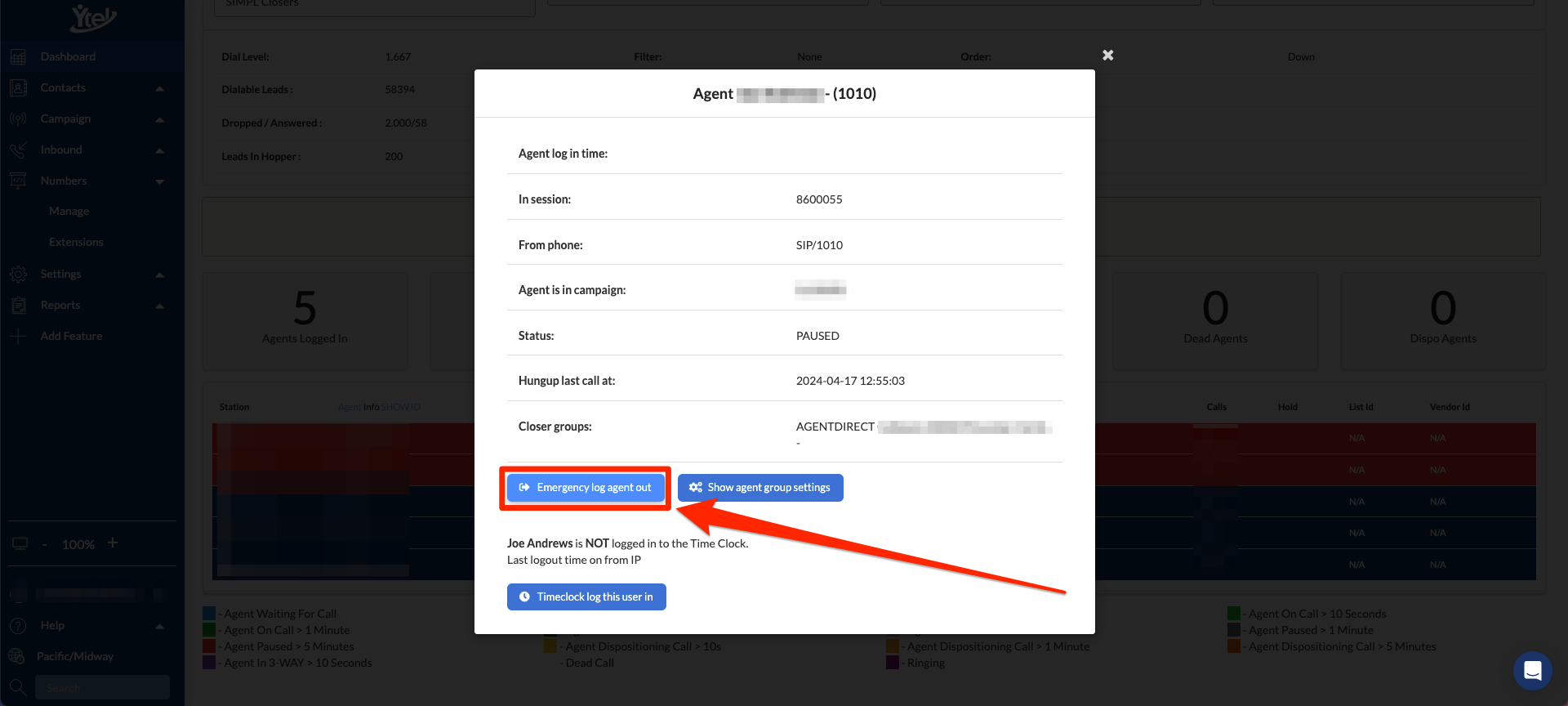The height and width of the screenshot is (706, 1568).
Task: Click the sidebar Search field
Action: 101,688
